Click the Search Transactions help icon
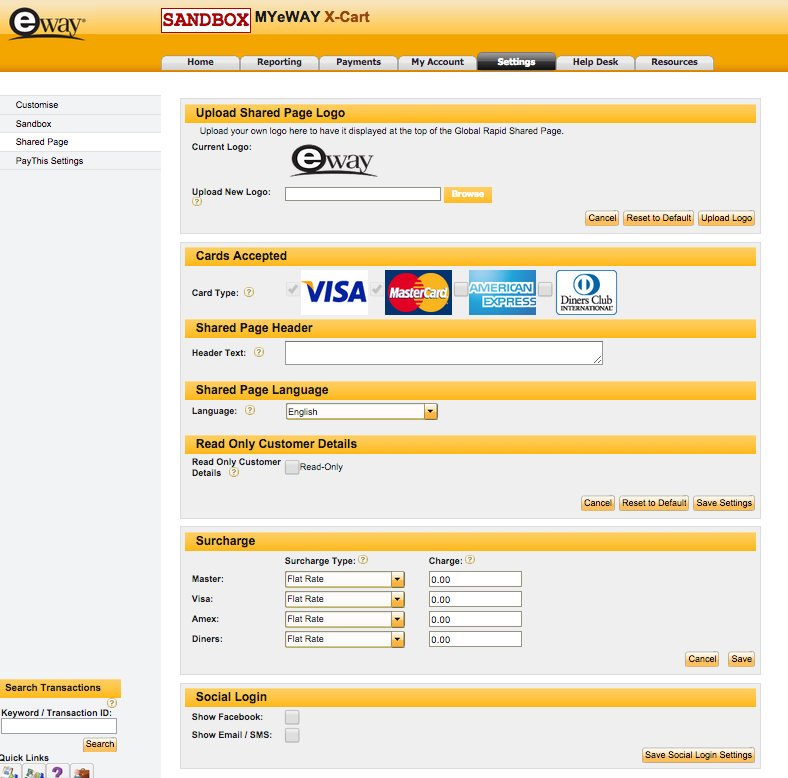Image resolution: width=788 pixels, height=778 pixels. [x=112, y=703]
